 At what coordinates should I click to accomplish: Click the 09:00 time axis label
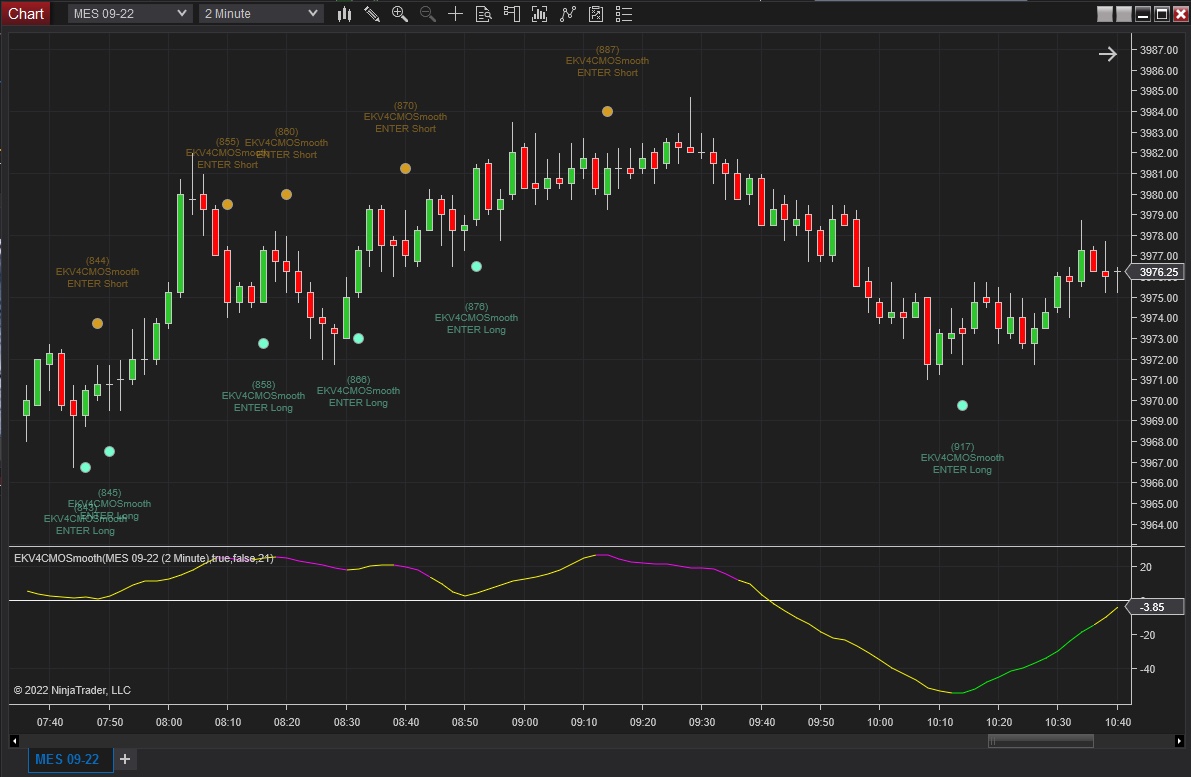pos(525,722)
